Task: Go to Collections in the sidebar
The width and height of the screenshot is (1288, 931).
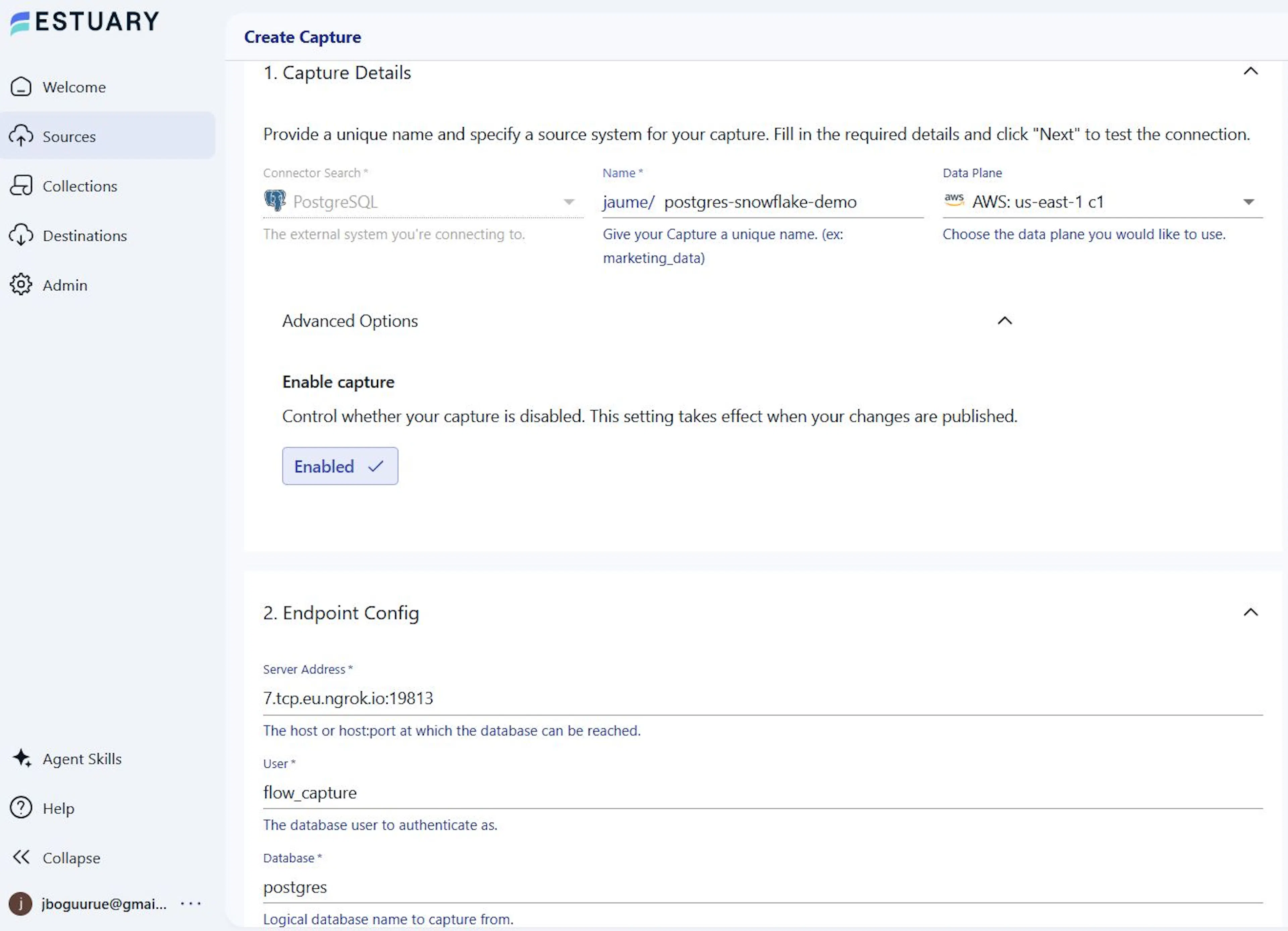Action: coord(80,186)
